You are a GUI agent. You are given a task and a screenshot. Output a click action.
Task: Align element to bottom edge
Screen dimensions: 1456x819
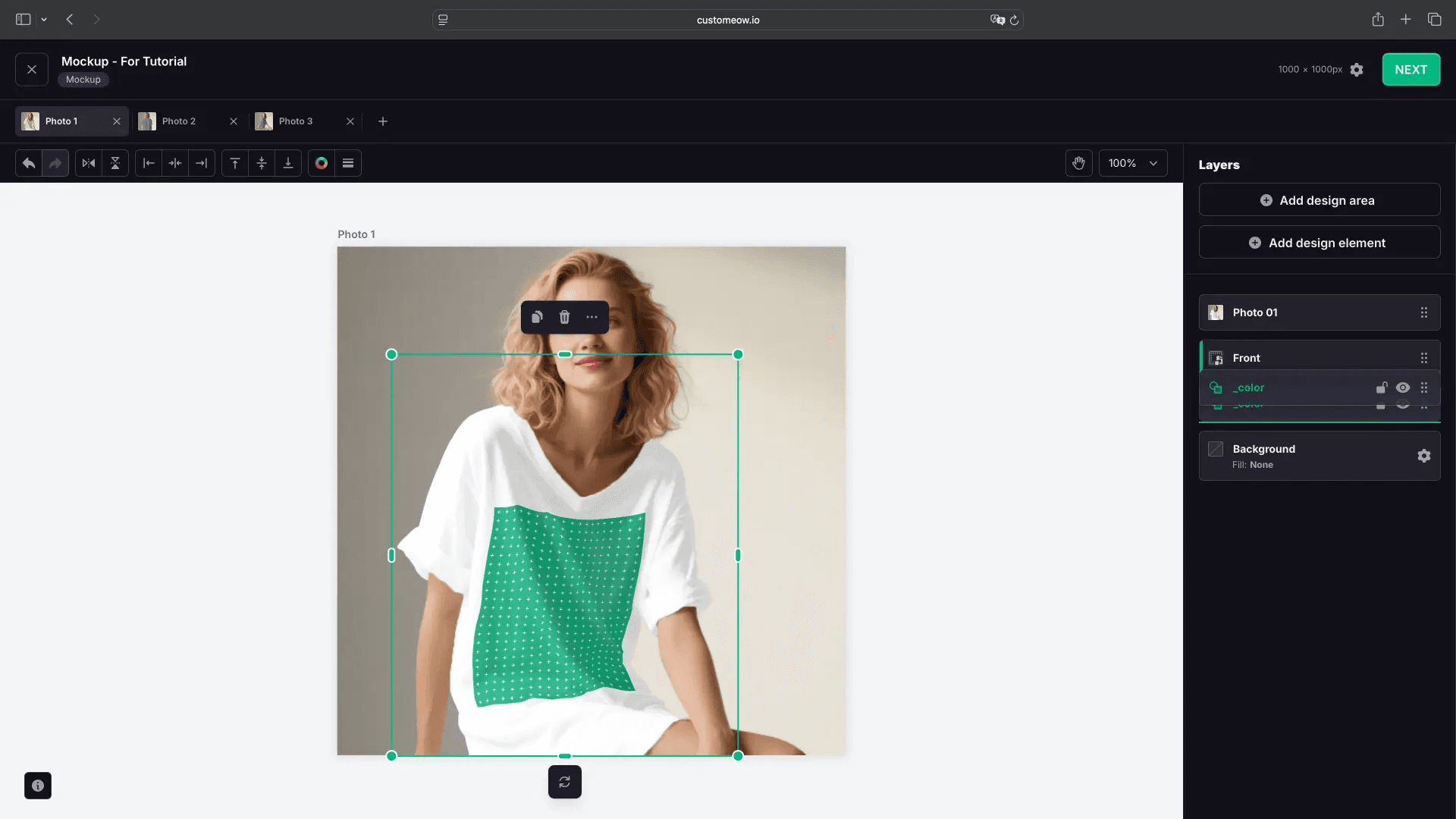[288, 163]
